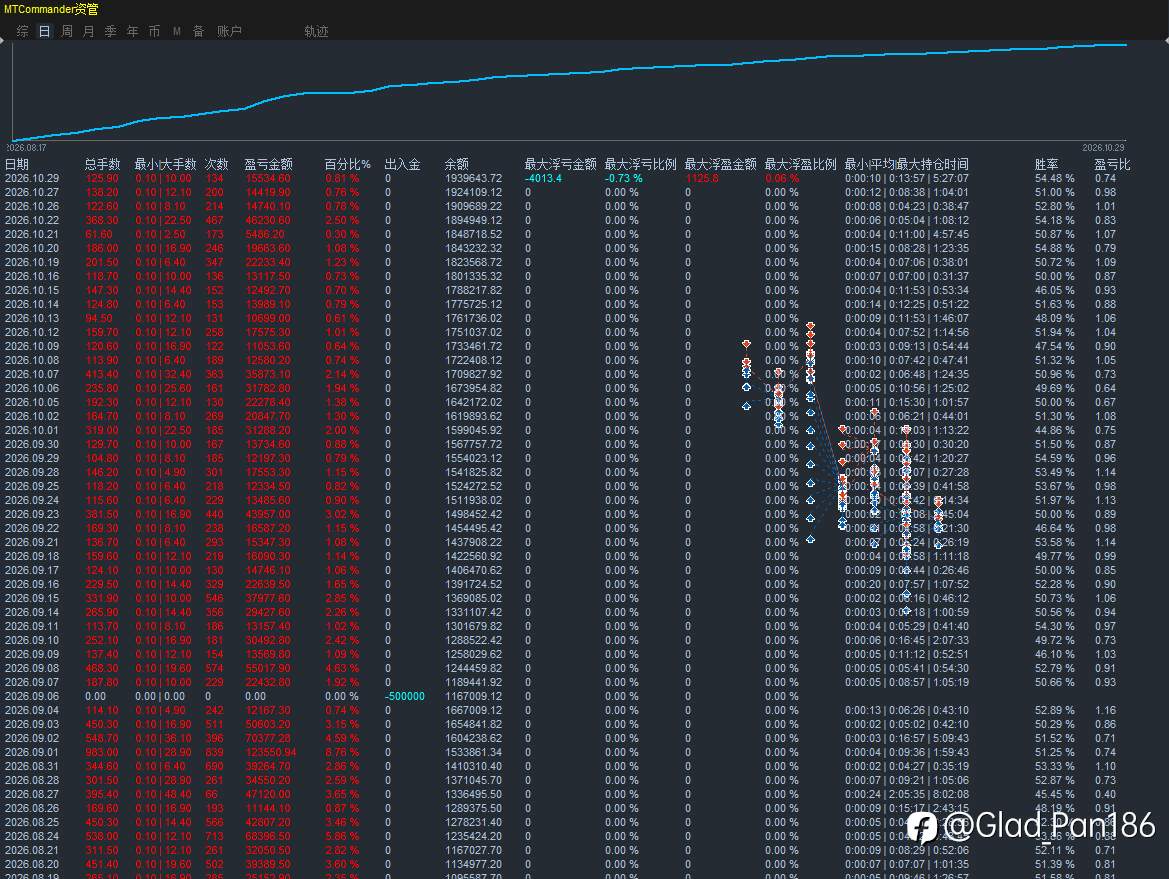Click the 最小|大手数 column header
1169x879 pixels.
coord(166,164)
